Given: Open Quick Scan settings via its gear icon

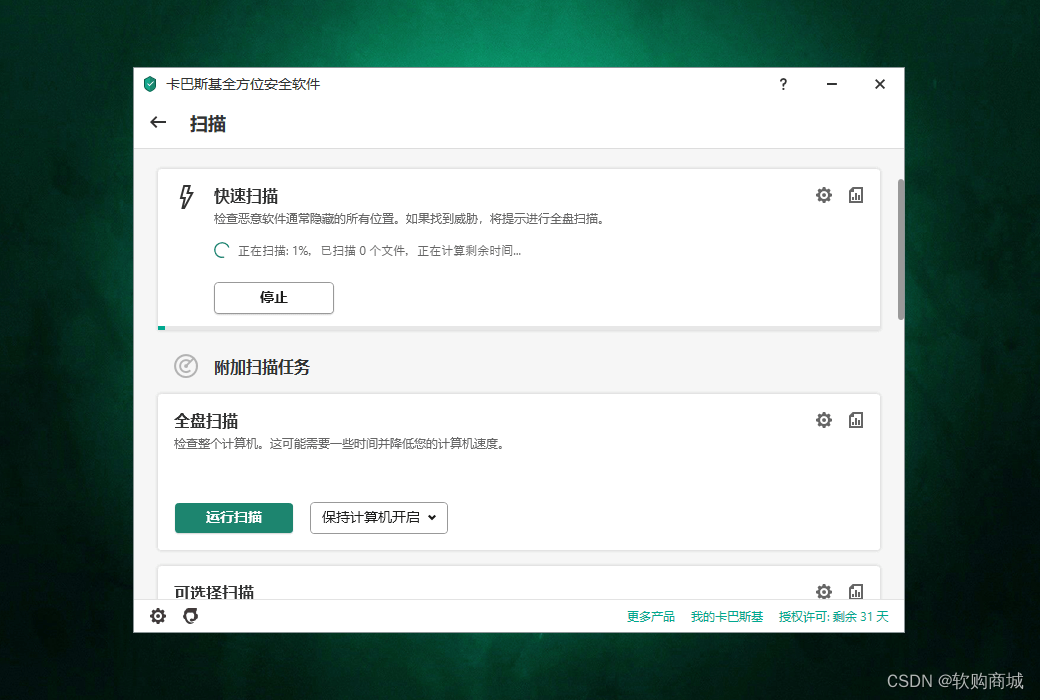Looking at the screenshot, I should tap(823, 195).
